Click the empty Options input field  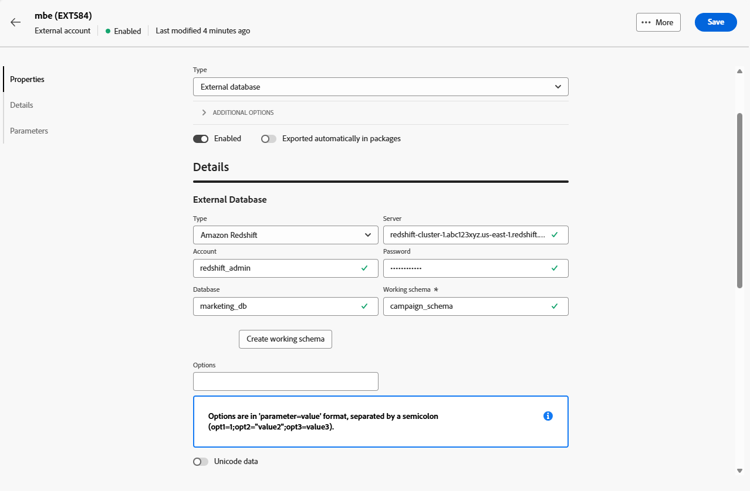tap(285, 381)
